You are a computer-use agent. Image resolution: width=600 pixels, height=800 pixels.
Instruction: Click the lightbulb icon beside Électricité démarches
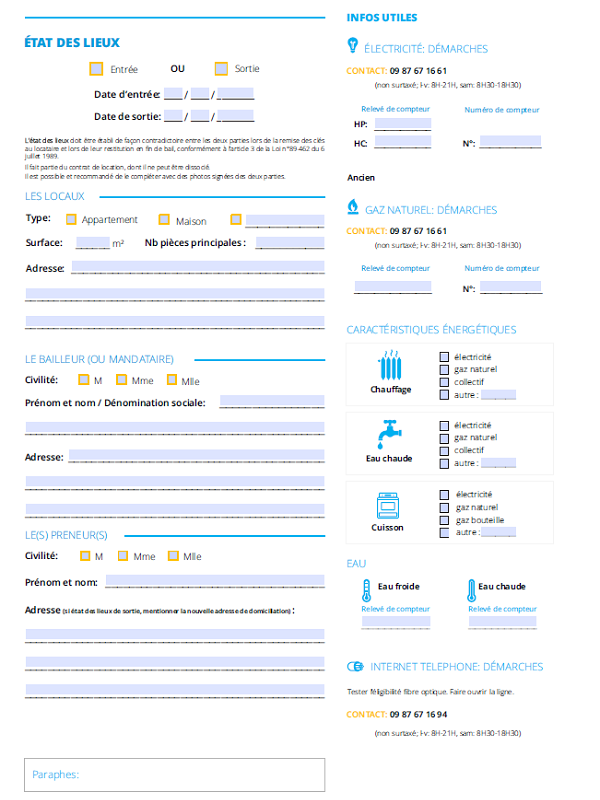click(x=353, y=45)
